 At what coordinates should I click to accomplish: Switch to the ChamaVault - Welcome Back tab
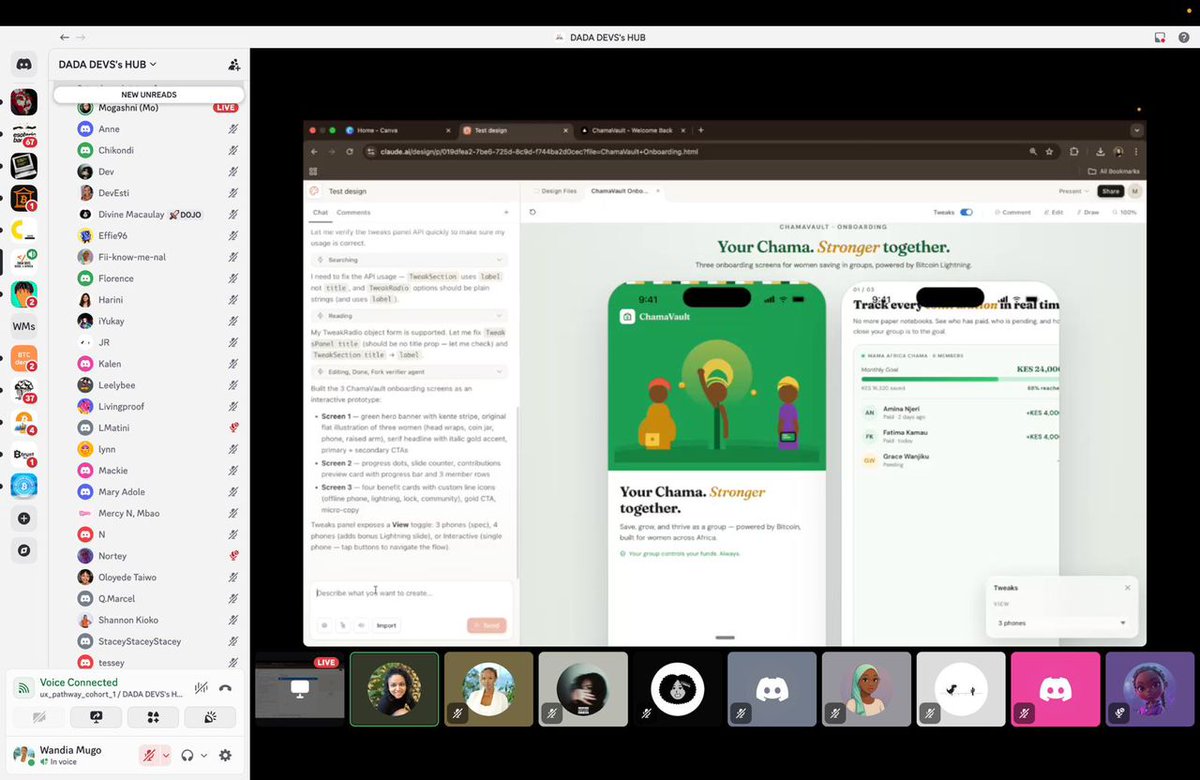pos(631,130)
